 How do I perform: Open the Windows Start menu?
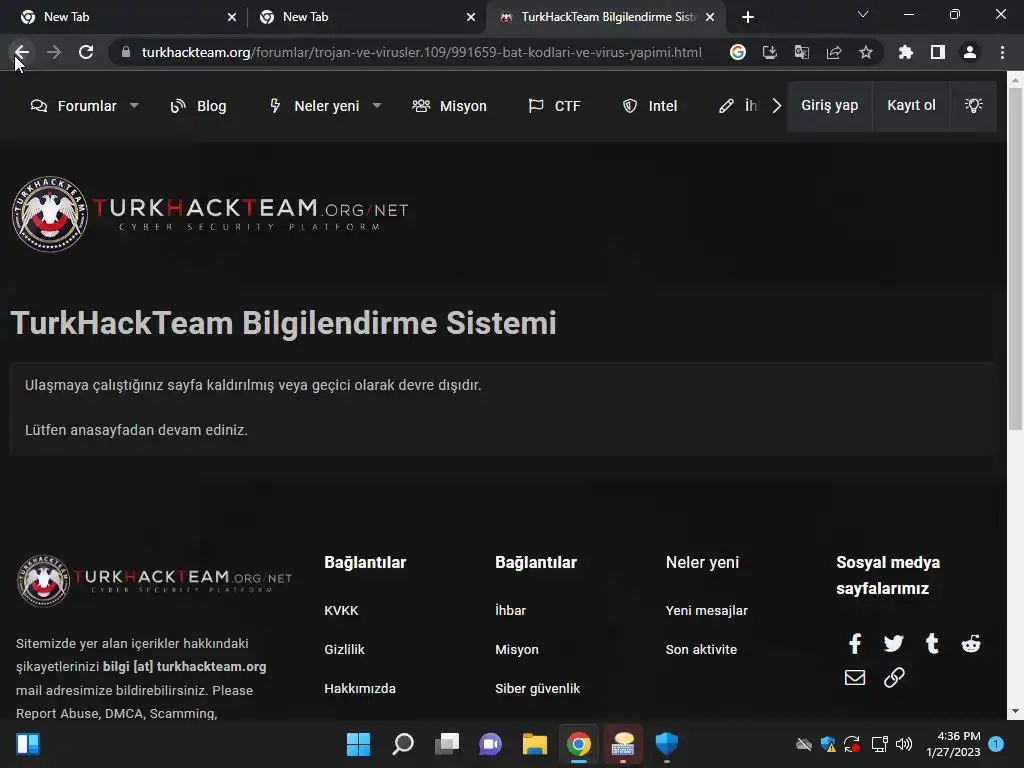click(x=358, y=744)
